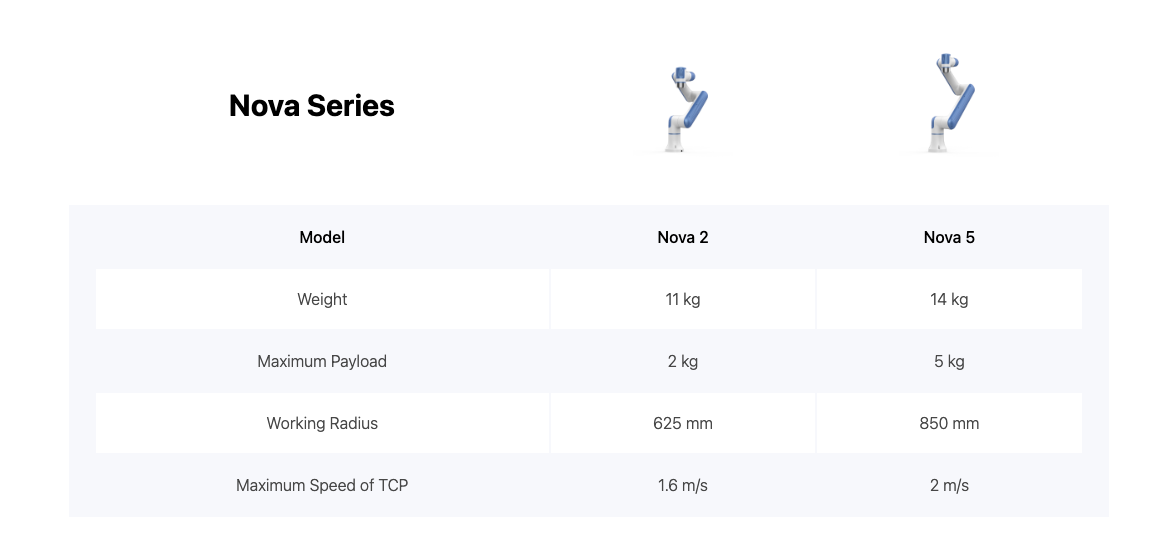
Task: Select the Nova Series heading
Action: point(312,106)
